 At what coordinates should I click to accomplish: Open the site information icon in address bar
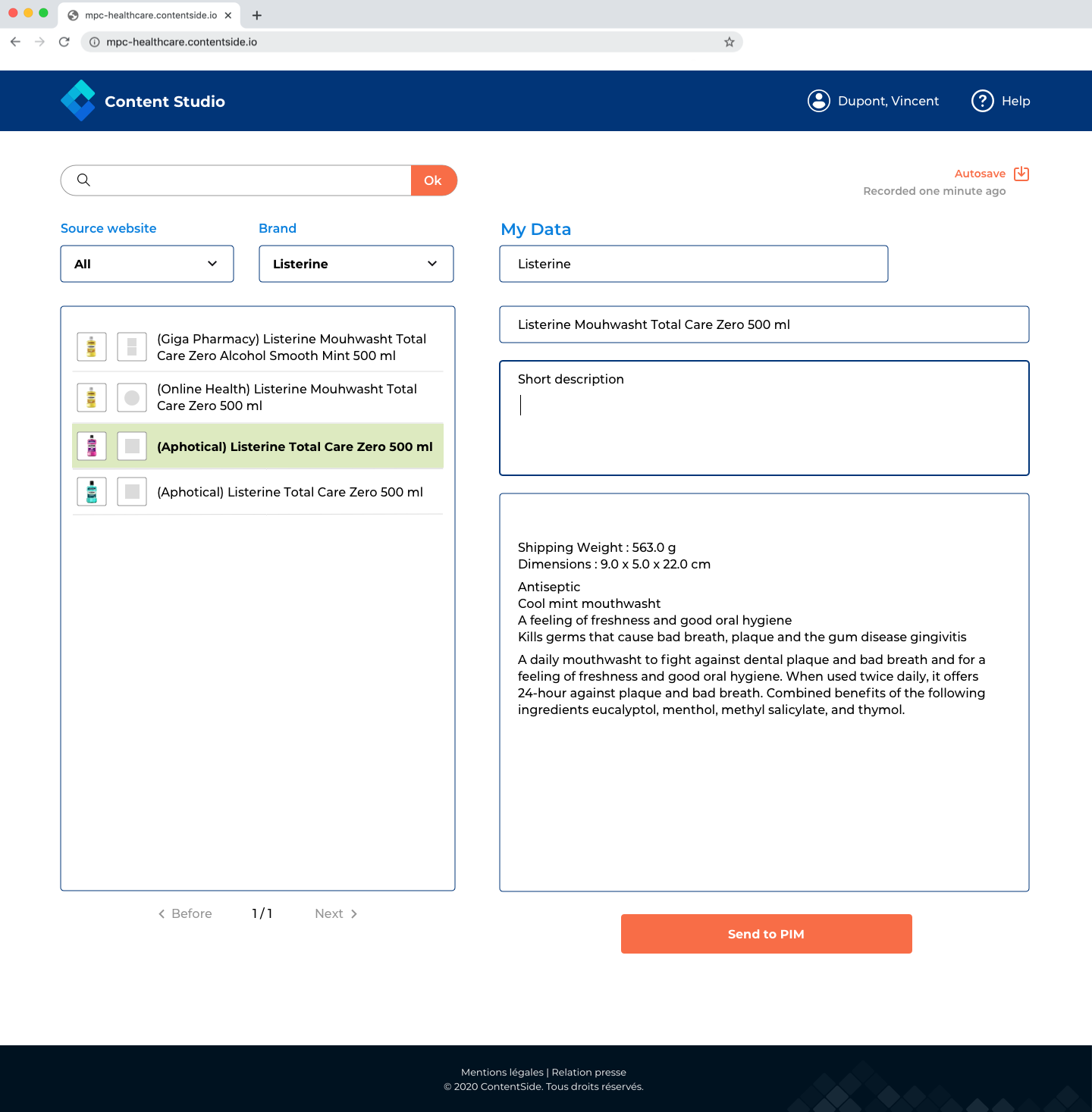click(x=95, y=42)
